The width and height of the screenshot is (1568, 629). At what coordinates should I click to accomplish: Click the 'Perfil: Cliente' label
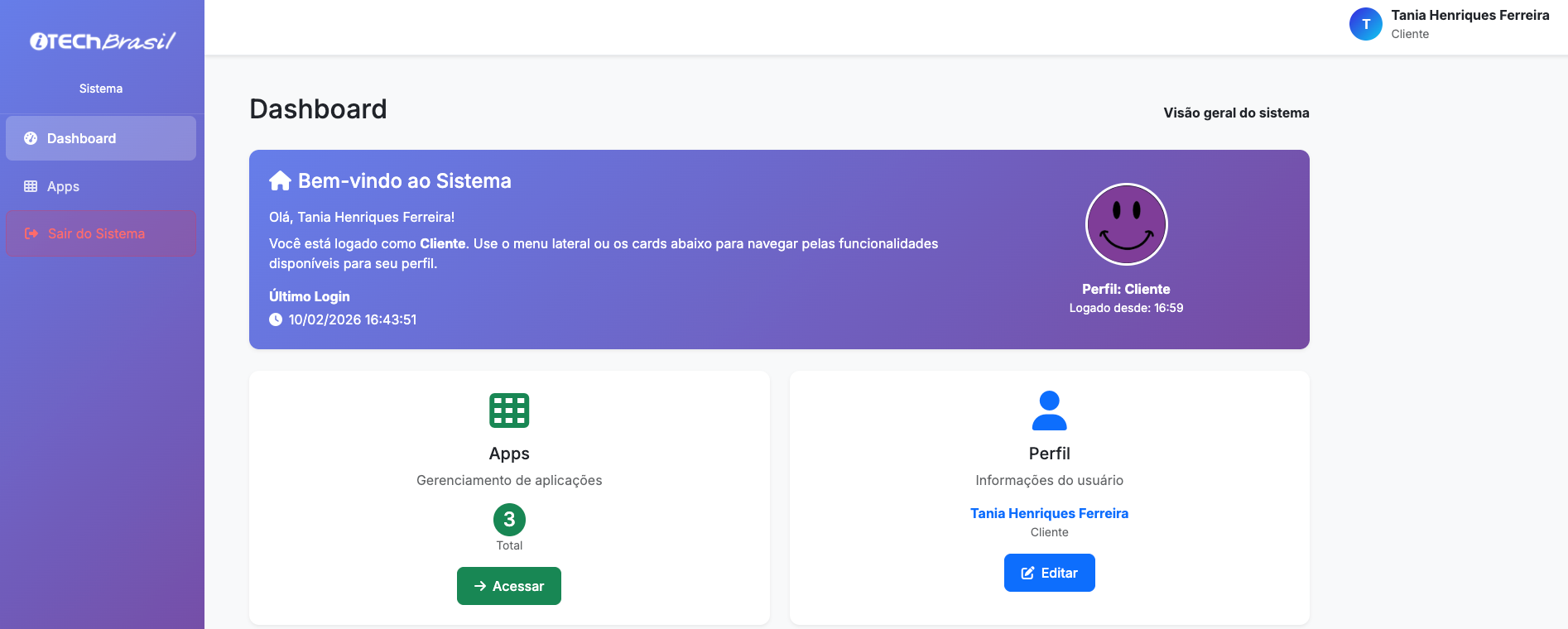point(1126,289)
